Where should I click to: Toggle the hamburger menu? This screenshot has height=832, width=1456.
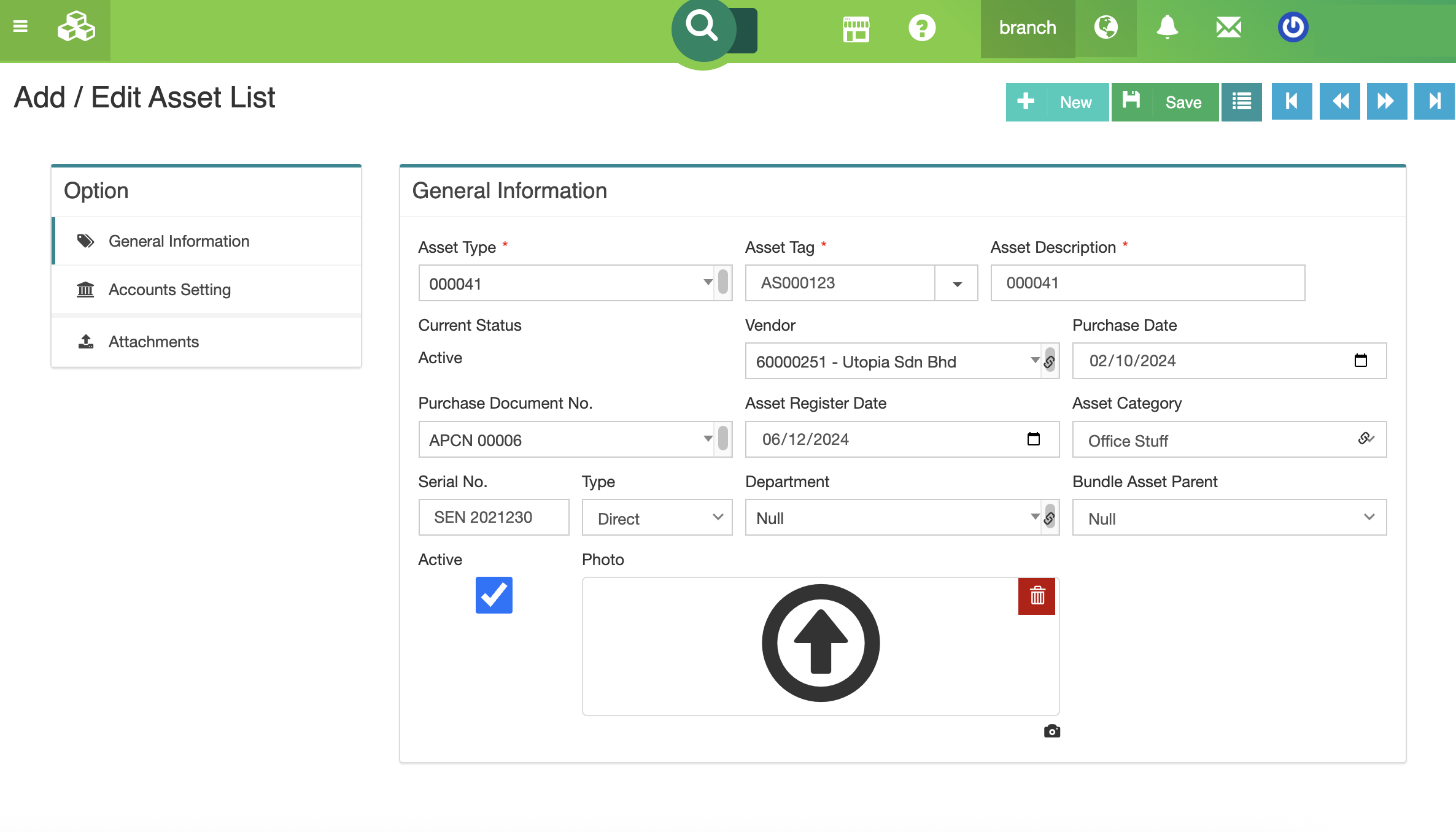click(x=20, y=26)
